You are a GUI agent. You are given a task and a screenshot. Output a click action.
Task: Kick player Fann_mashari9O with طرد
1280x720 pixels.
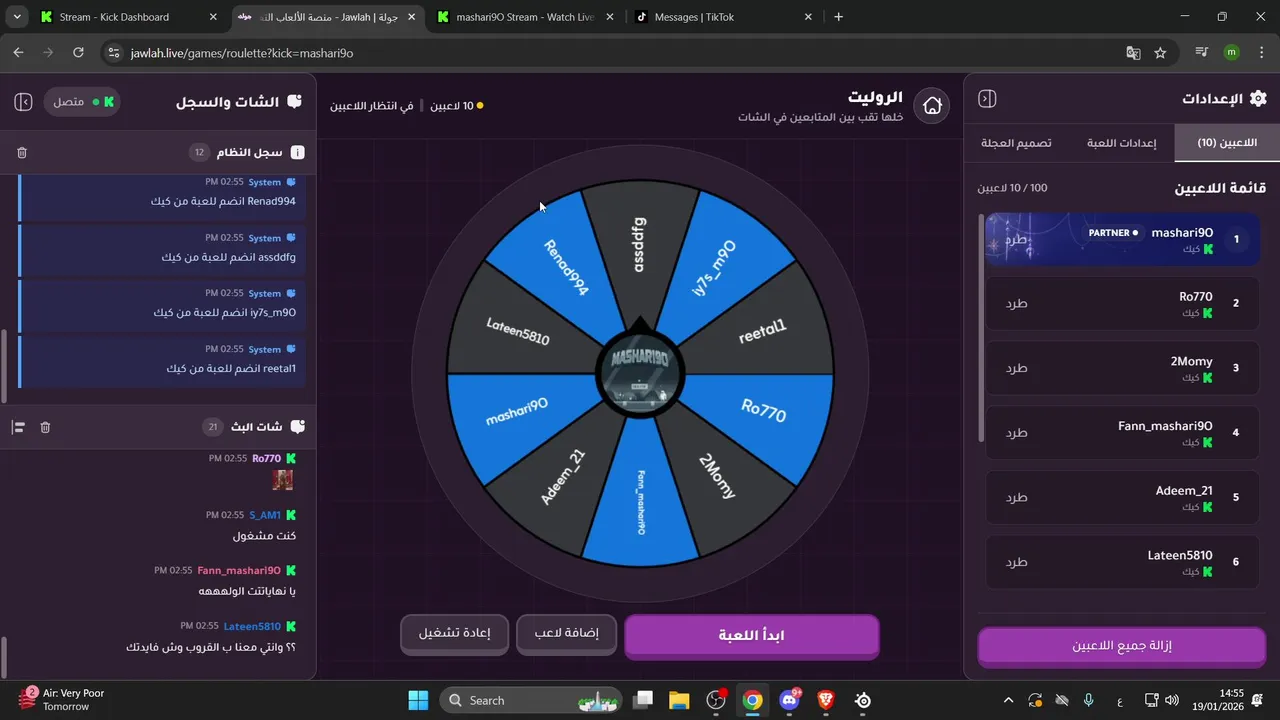click(x=1016, y=433)
